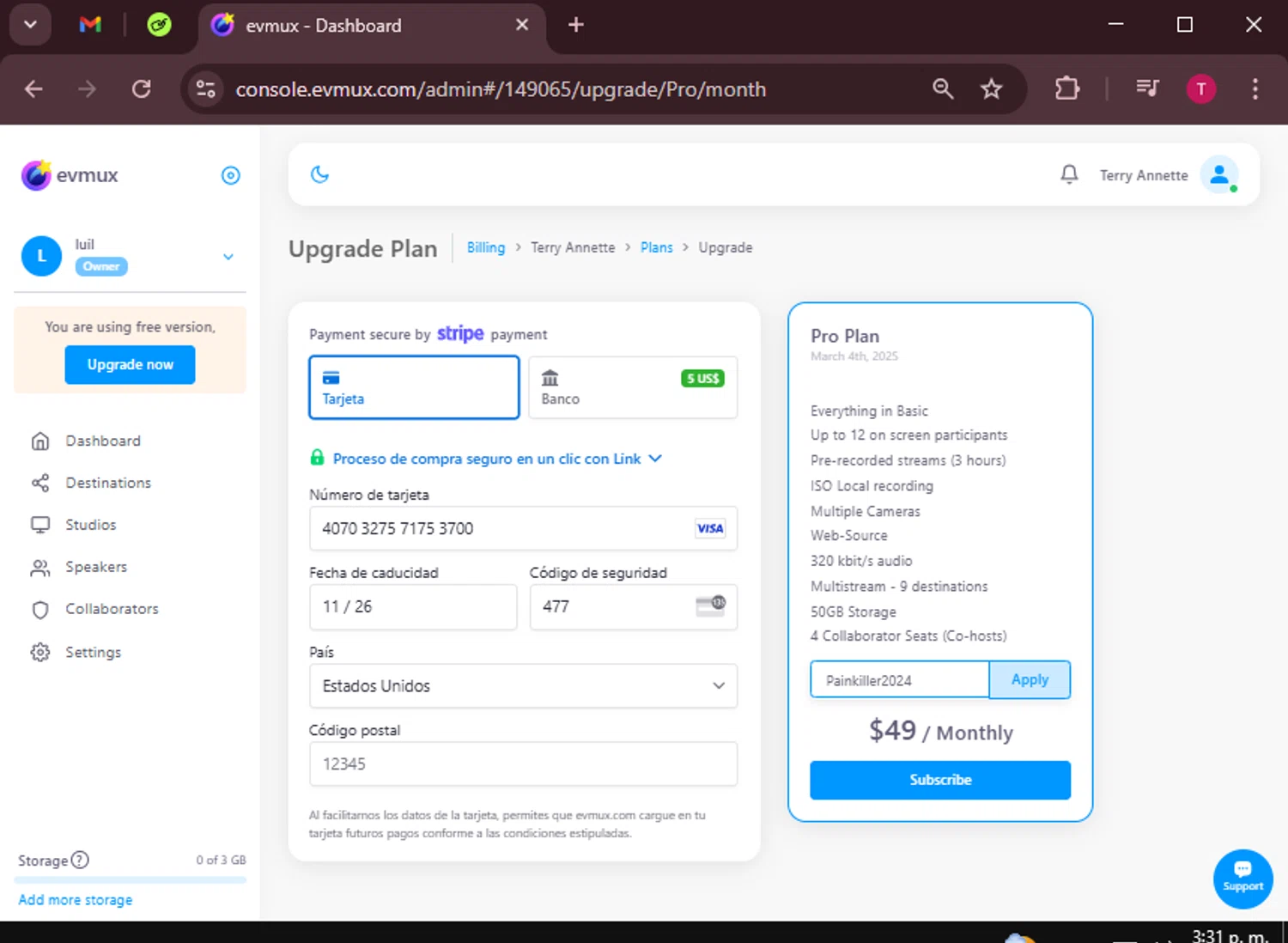Open the Support chat bubble
The image size is (1288, 943).
pyautogui.click(x=1243, y=879)
